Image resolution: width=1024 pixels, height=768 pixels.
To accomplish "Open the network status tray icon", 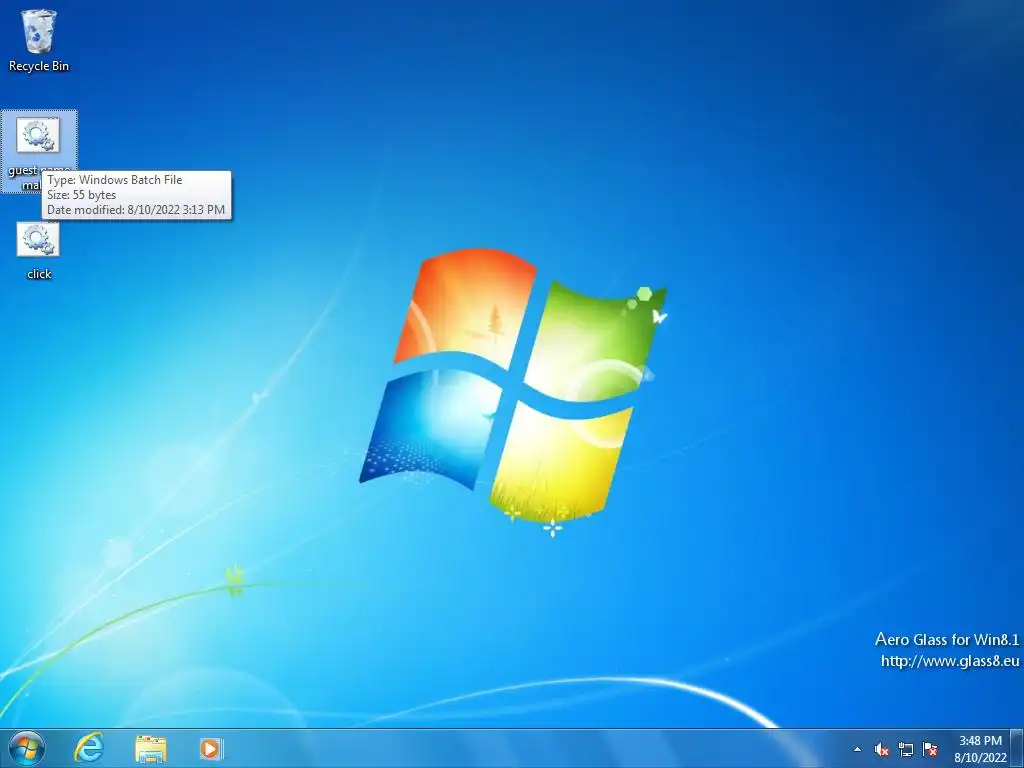I will pos(906,749).
